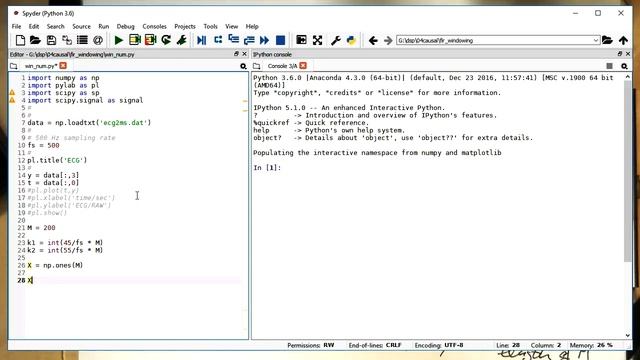Image resolution: width=640 pixels, height=360 pixels.
Task: Open the editor pane options magnifier icon
Action: pyautogui.click(x=243, y=66)
